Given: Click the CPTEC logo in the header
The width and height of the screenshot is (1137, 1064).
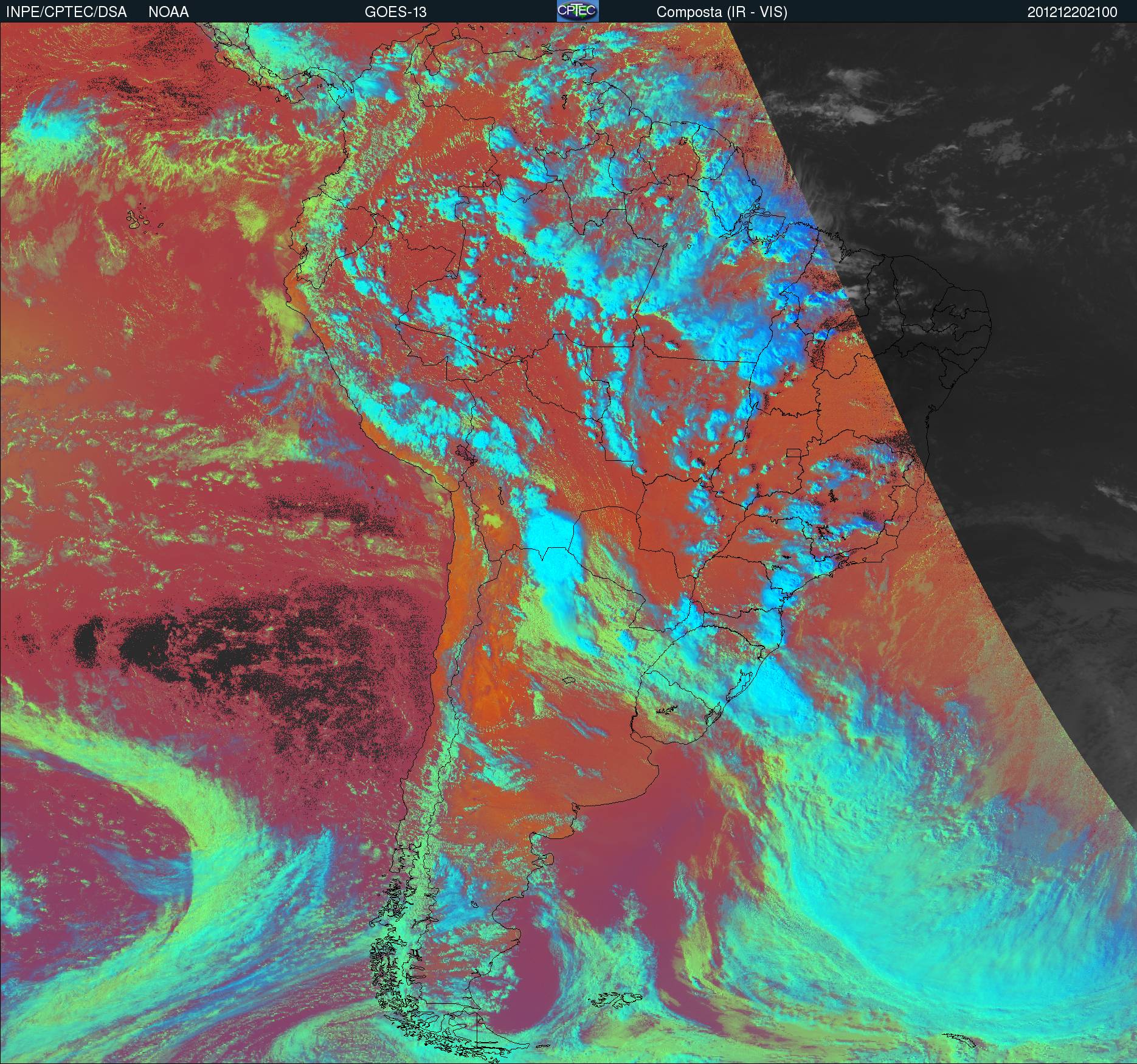Looking at the screenshot, I should pyautogui.click(x=578, y=11).
